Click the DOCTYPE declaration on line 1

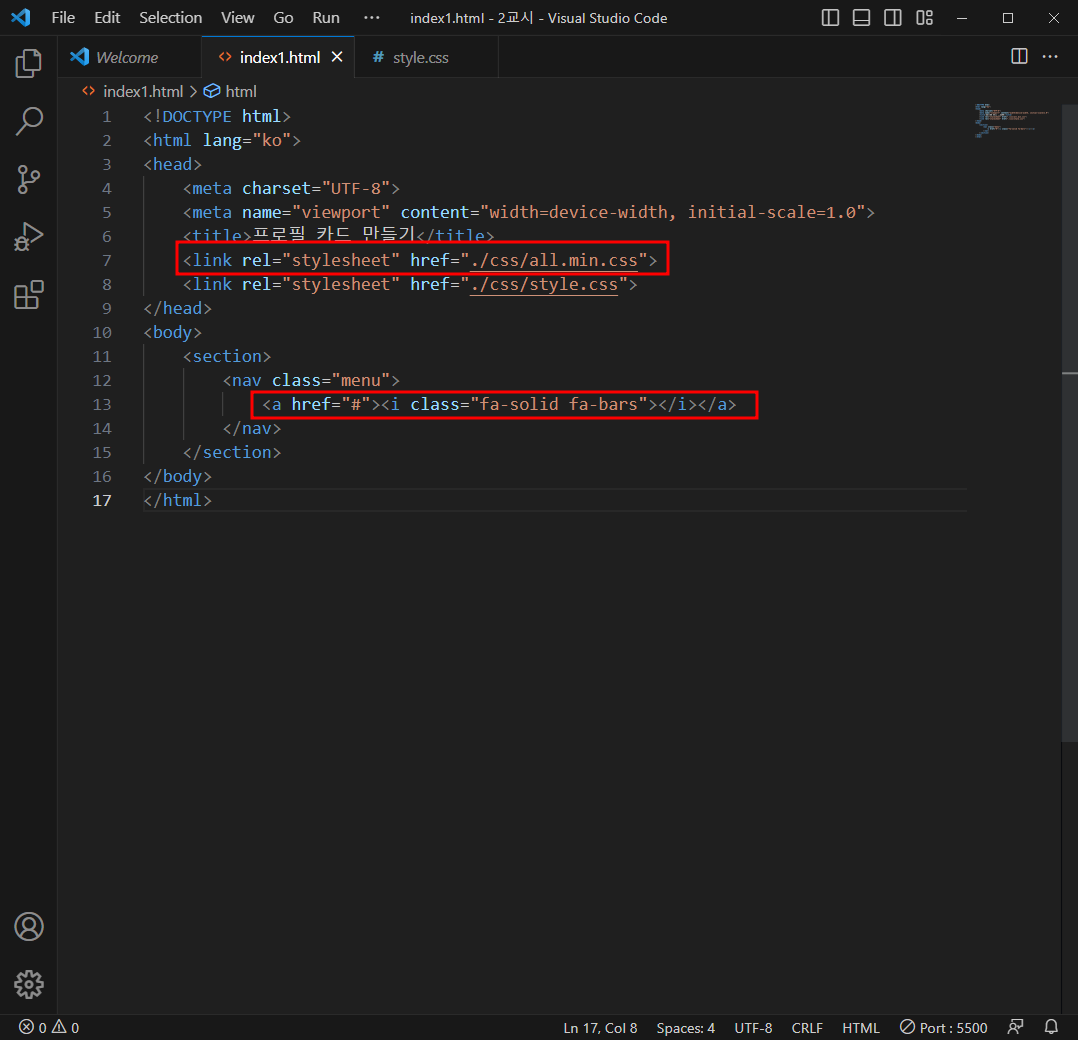217,116
